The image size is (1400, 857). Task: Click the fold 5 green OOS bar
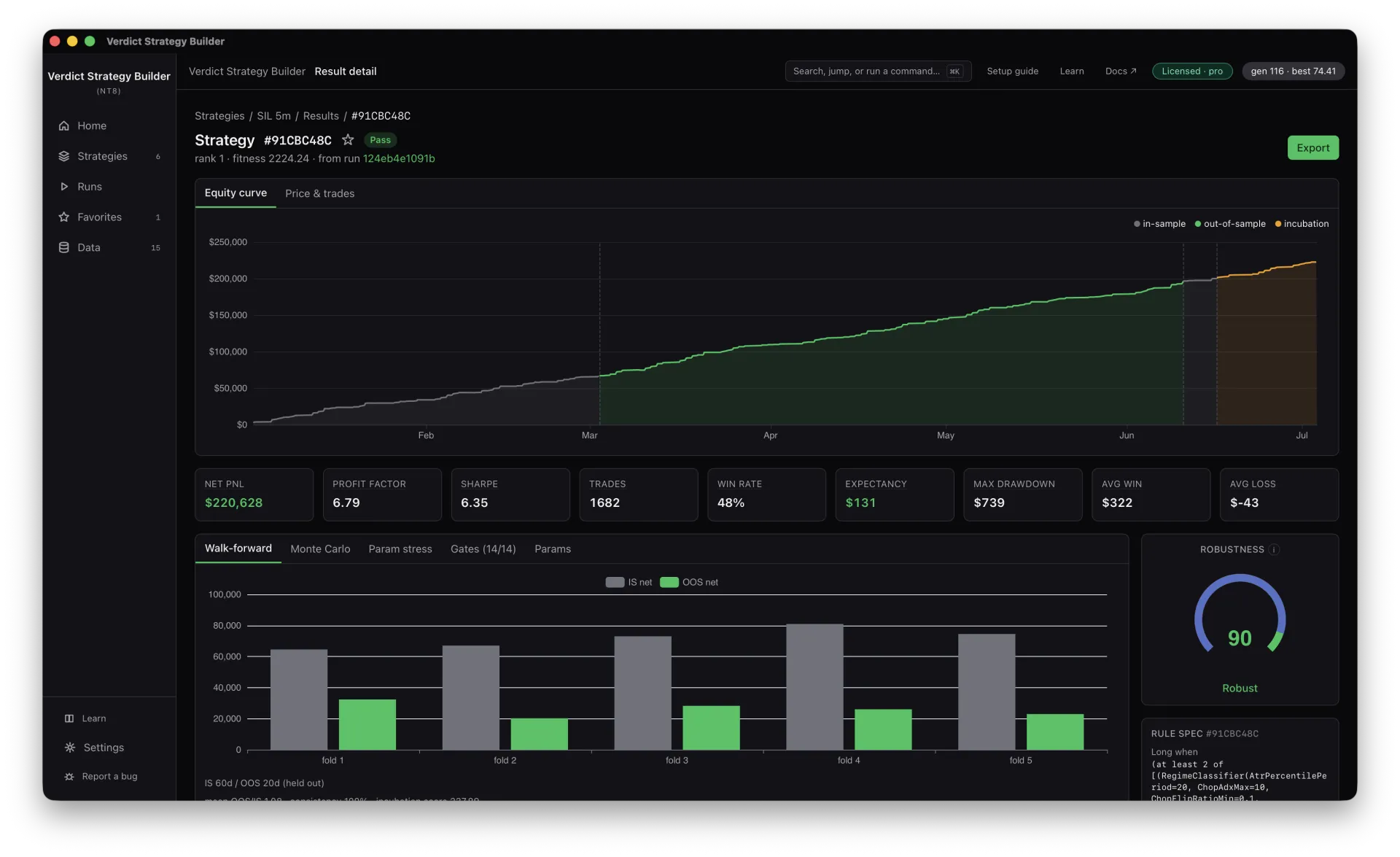[x=1055, y=732]
